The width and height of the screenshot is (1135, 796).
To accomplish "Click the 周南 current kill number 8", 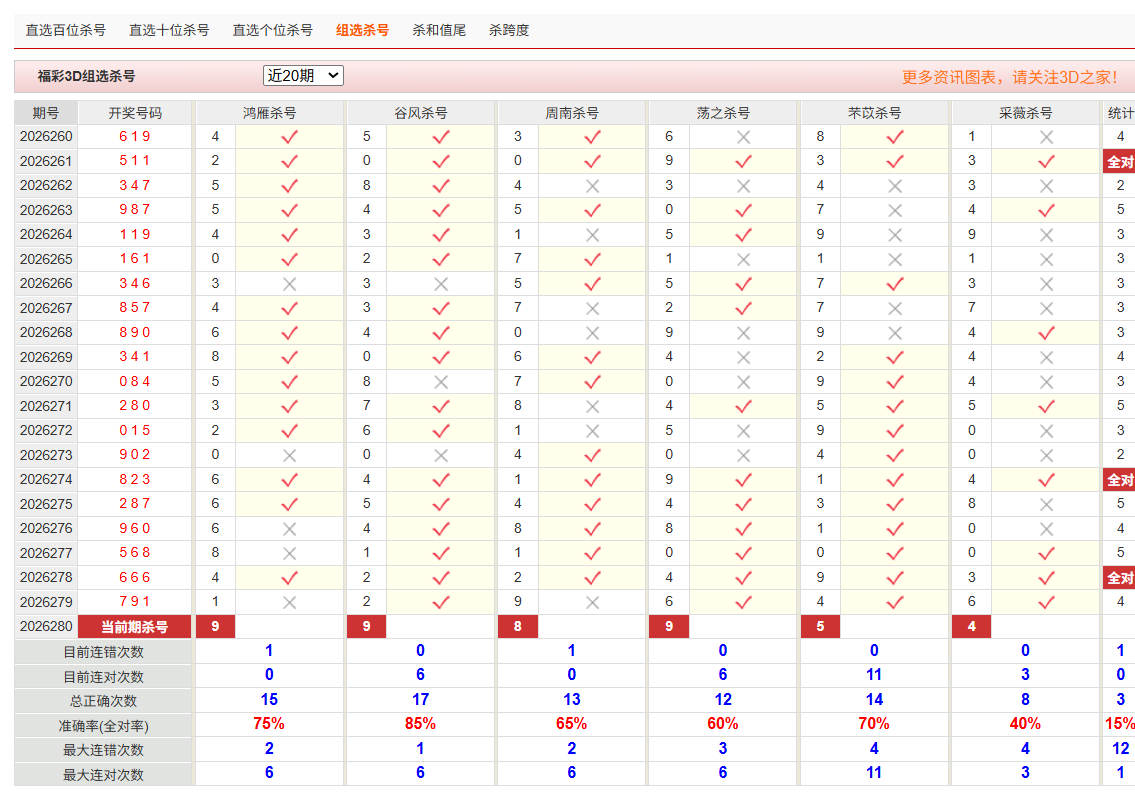I will pos(518,627).
